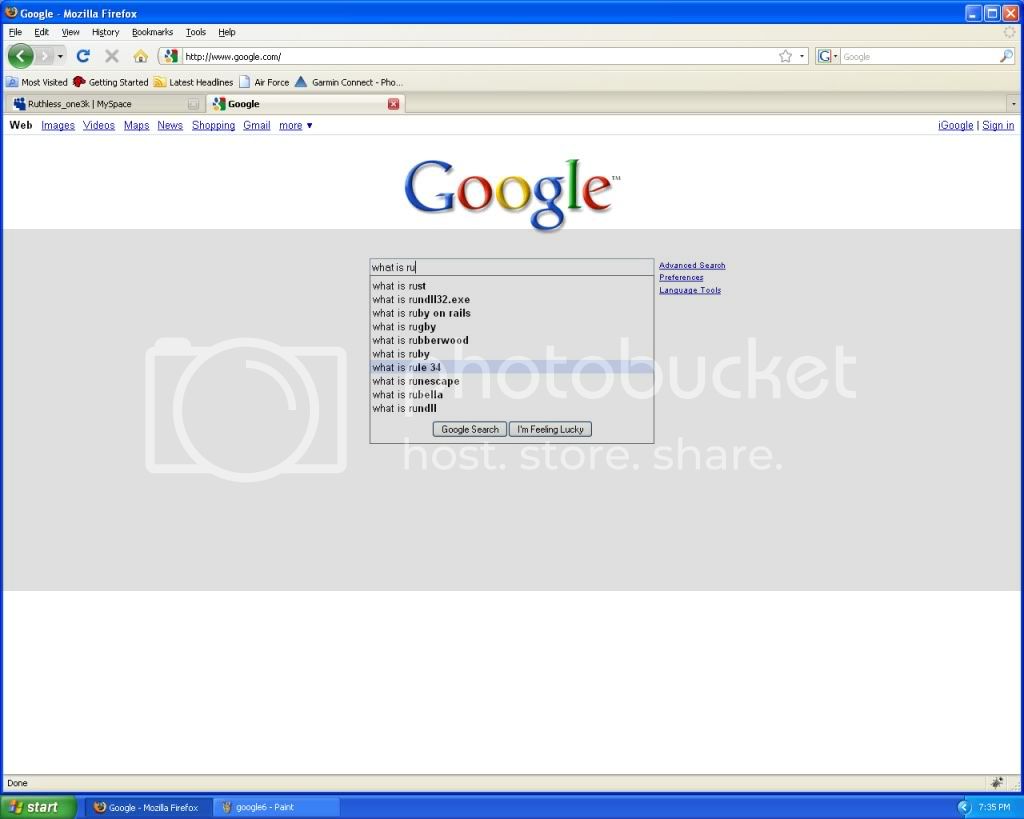Click the iGoogle link

click(x=955, y=125)
